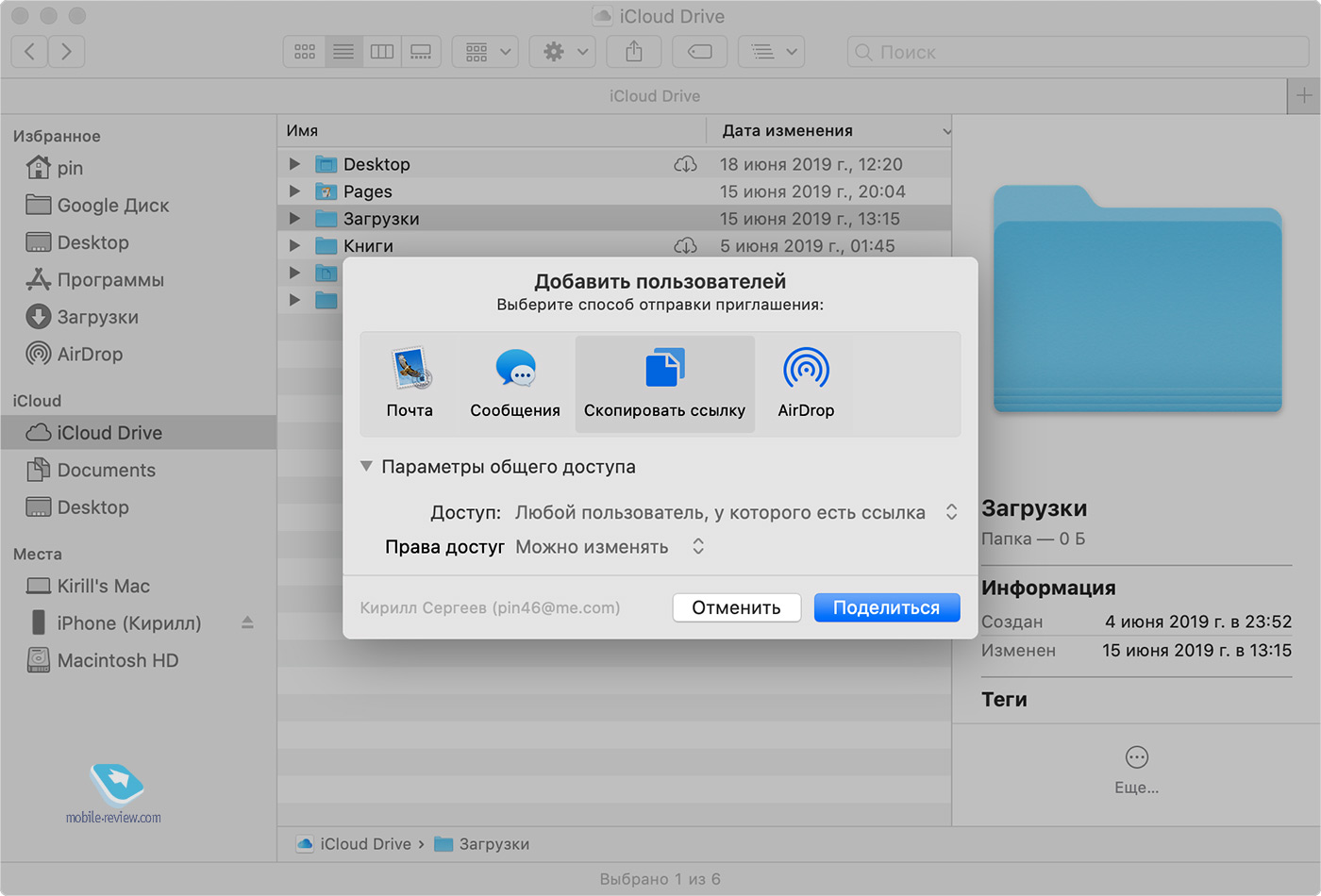Sort by Имя column header
The height and width of the screenshot is (896, 1321).
coord(492,131)
